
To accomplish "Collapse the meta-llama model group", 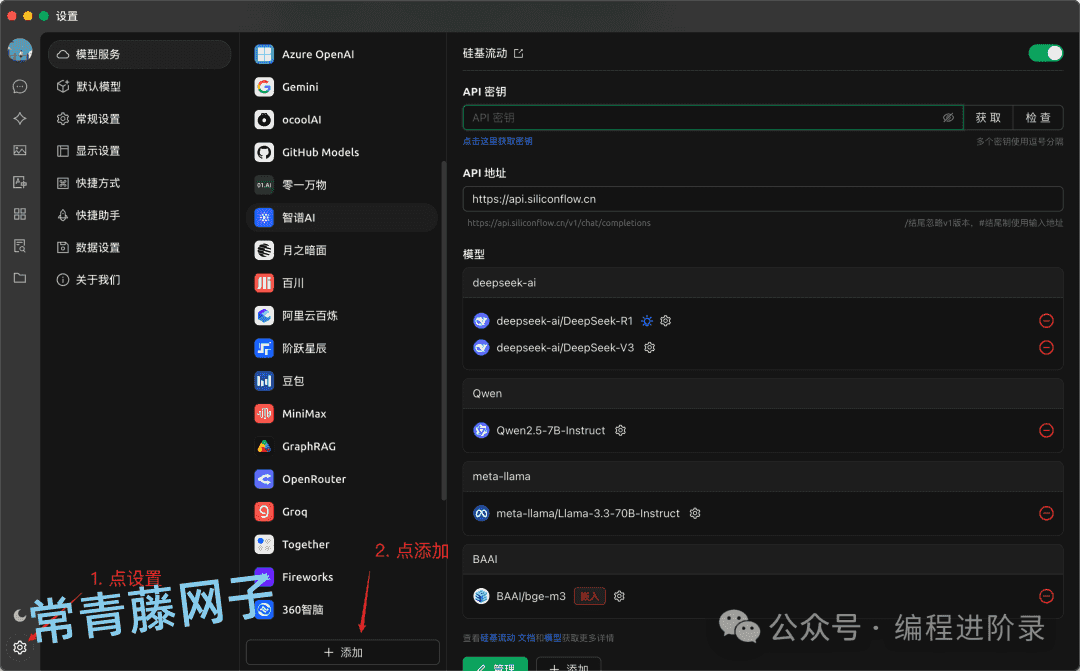I will [x=763, y=476].
